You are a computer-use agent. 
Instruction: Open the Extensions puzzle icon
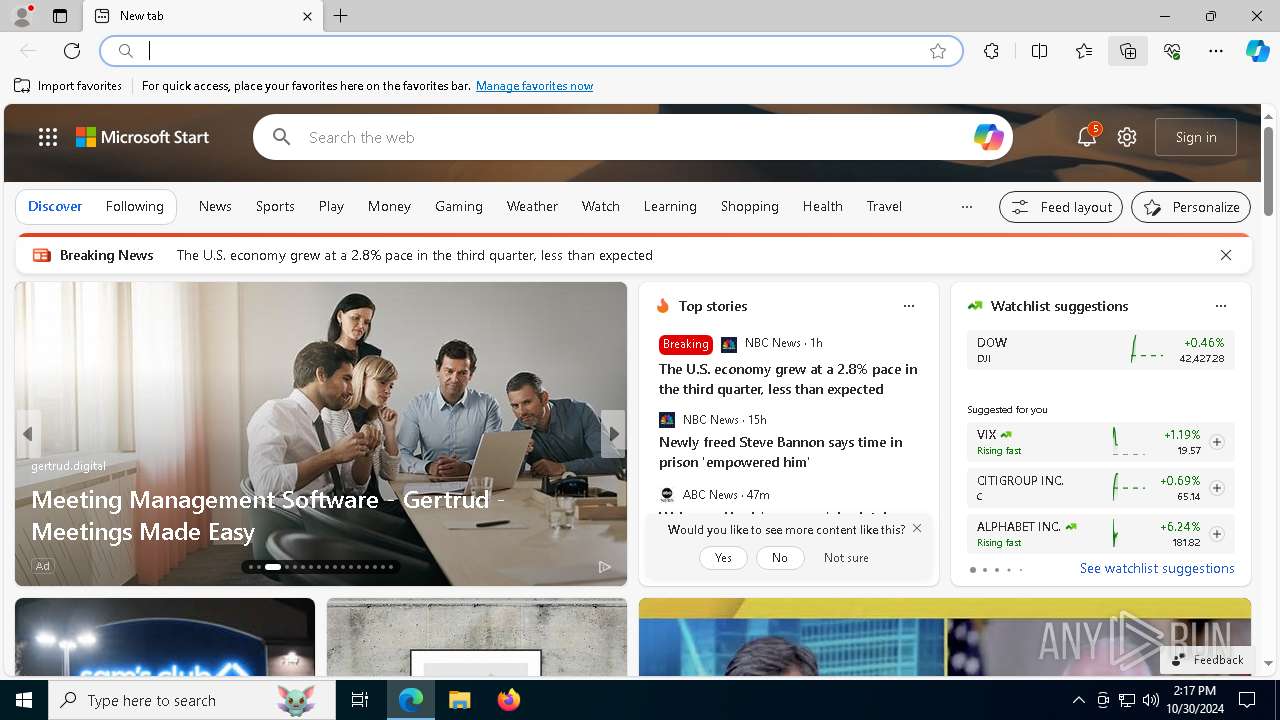991,51
